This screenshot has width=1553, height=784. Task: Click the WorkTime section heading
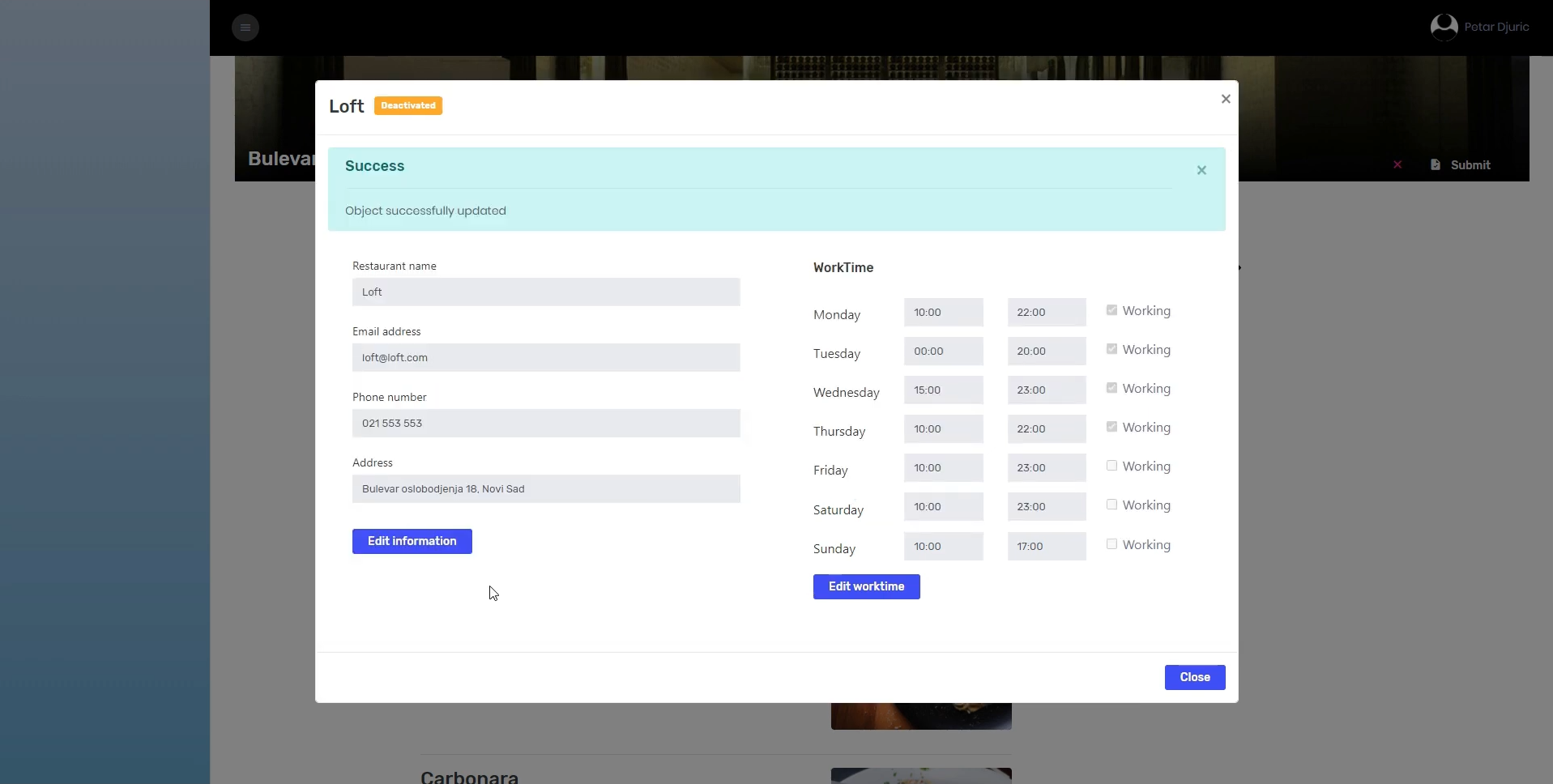point(843,267)
